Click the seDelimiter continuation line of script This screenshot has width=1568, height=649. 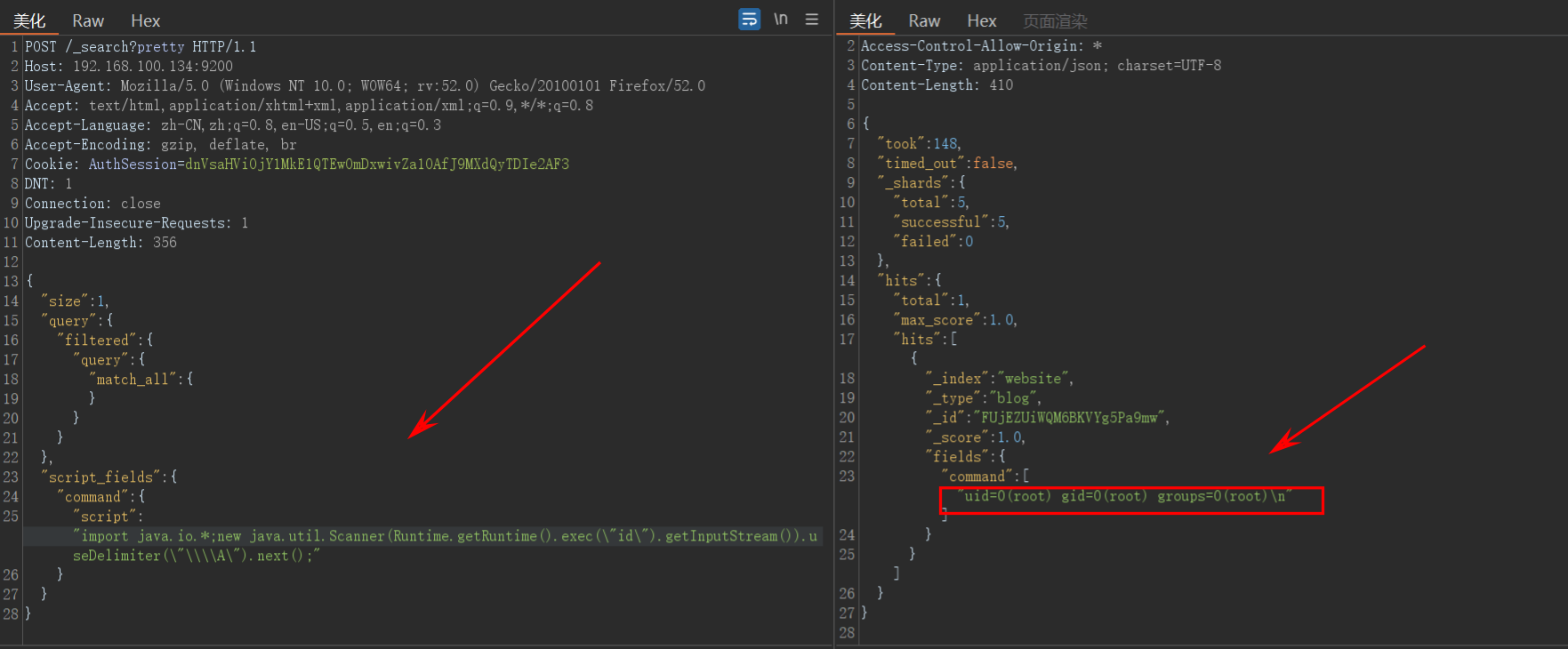(197, 555)
